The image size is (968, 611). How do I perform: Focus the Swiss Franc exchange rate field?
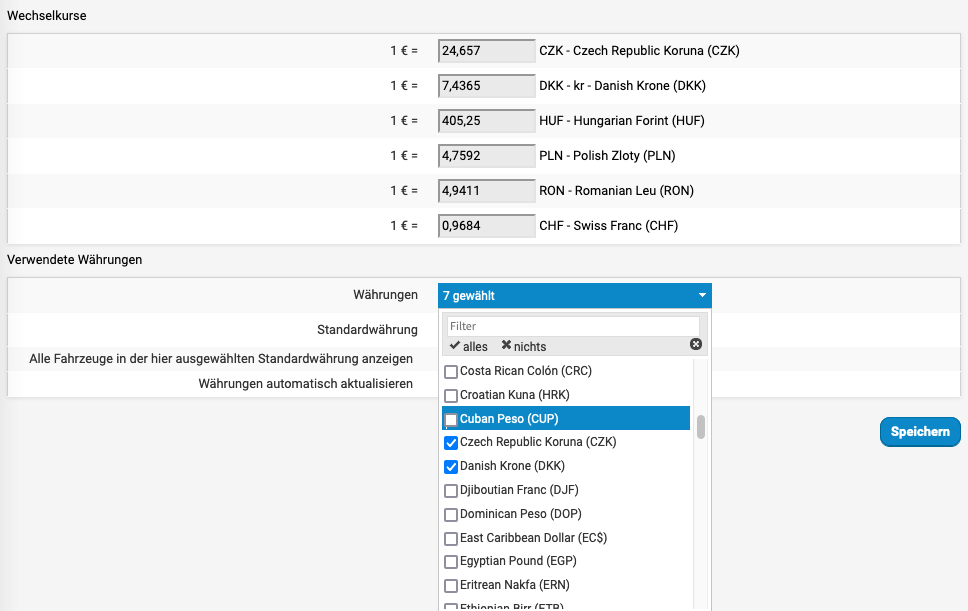click(x=487, y=226)
